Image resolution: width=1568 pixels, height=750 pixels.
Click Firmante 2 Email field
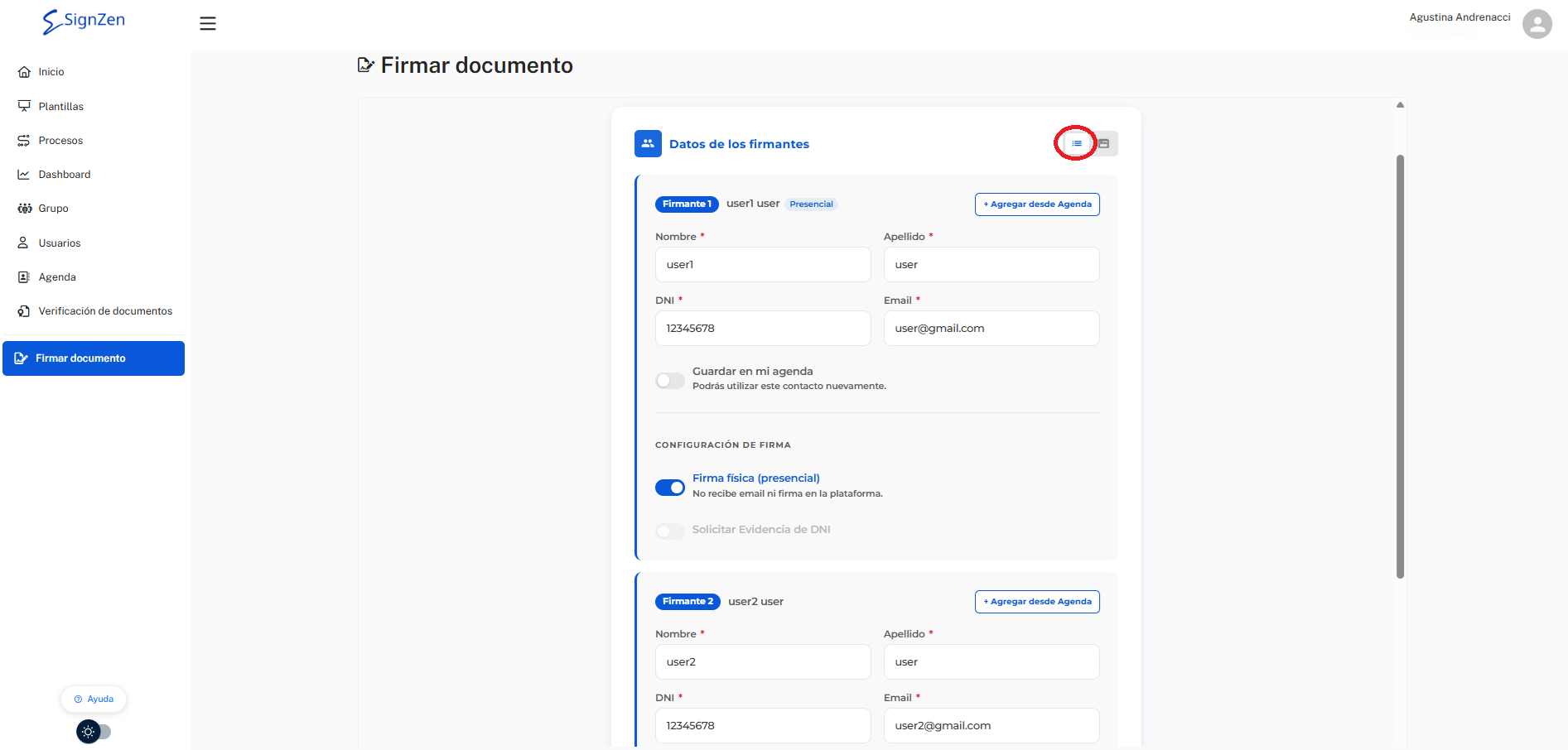(991, 726)
